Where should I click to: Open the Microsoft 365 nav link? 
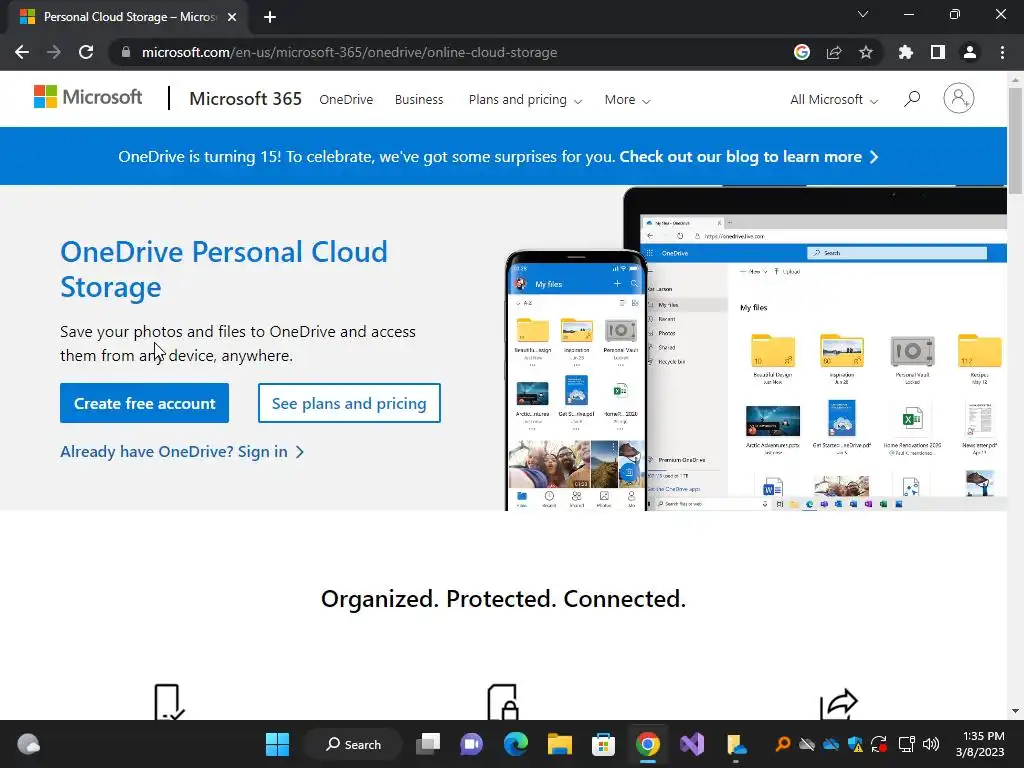click(x=246, y=99)
